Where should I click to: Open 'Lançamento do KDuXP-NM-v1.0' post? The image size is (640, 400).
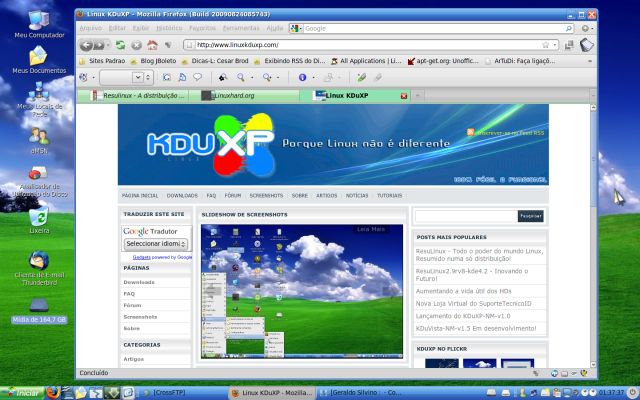coord(463,316)
